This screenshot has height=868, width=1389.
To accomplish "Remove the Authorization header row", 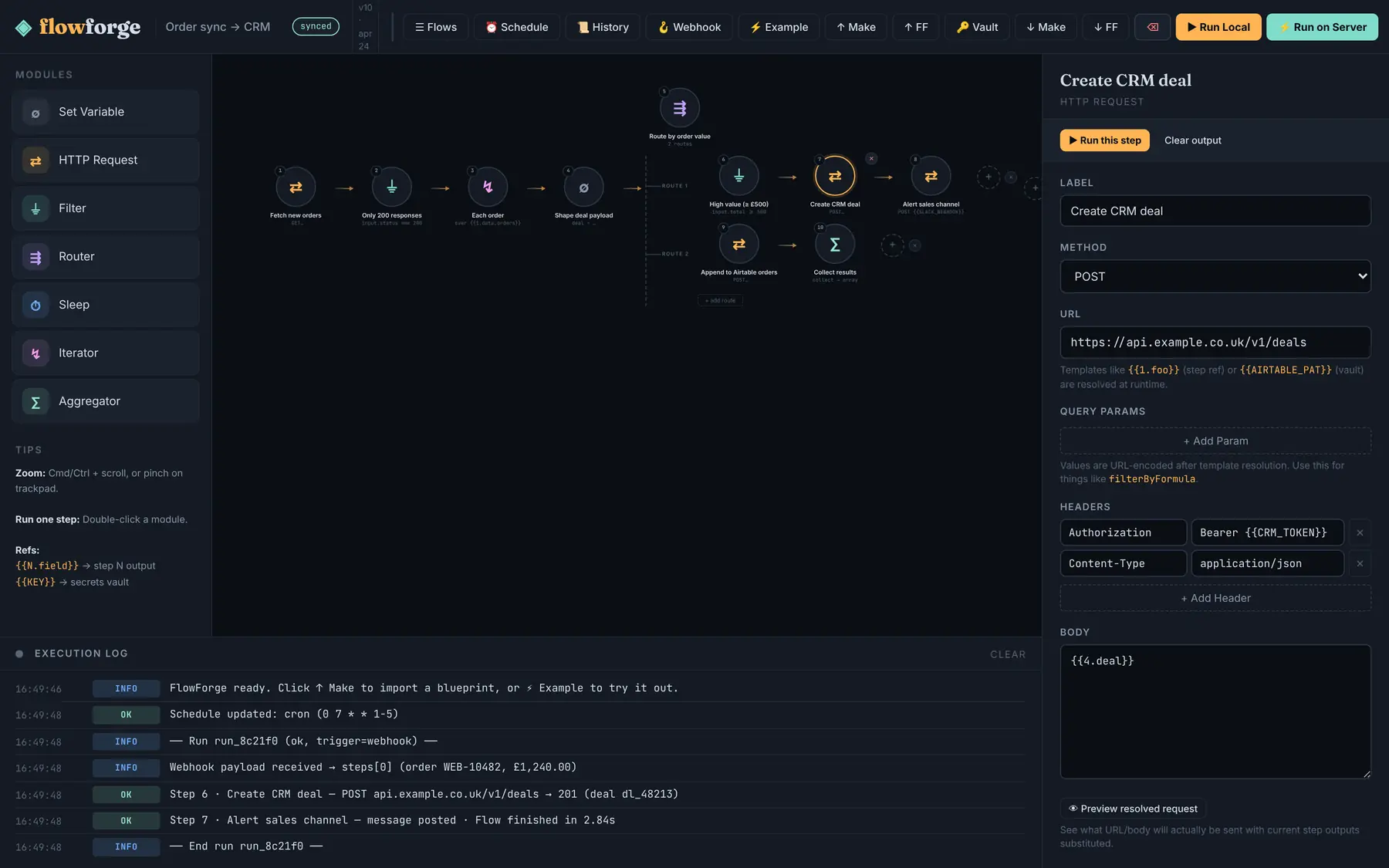I will (1360, 532).
